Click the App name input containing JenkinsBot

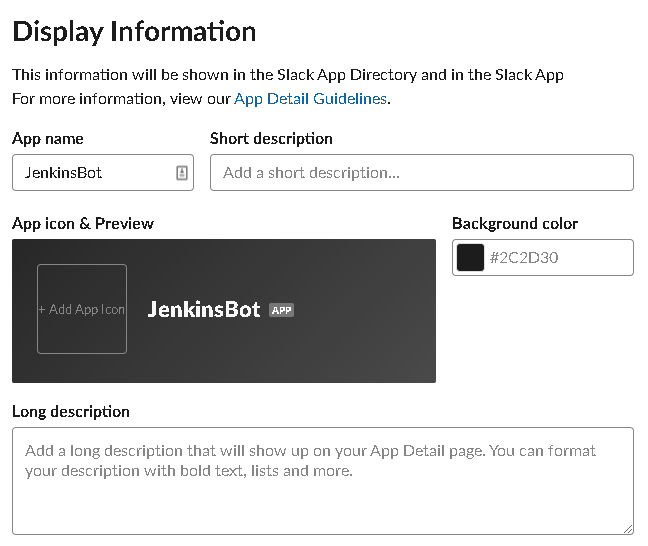coord(102,172)
